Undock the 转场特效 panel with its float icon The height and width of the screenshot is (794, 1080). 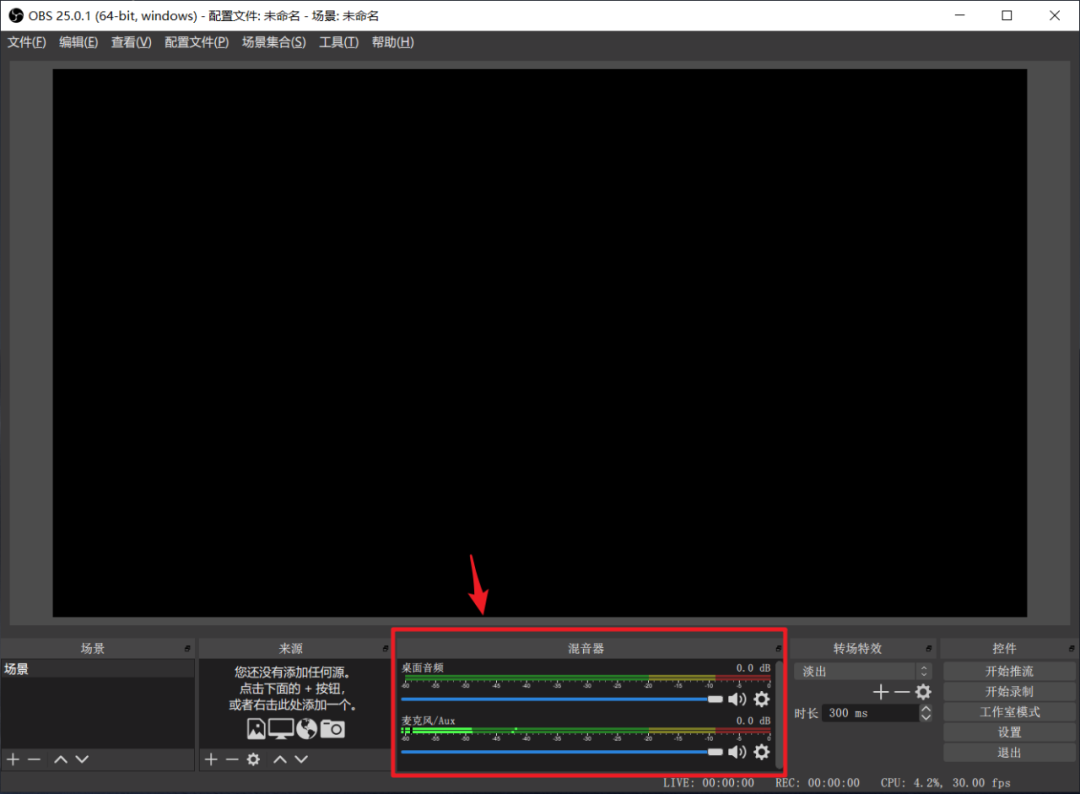click(x=928, y=648)
